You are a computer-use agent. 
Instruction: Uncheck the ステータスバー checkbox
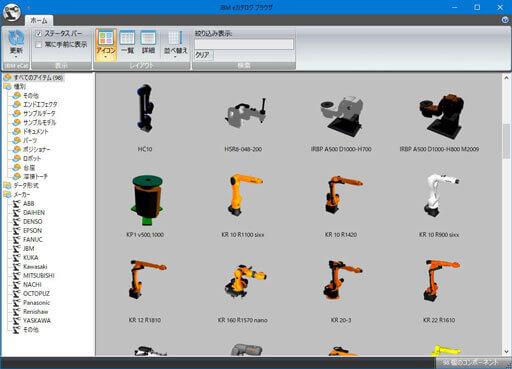pyautogui.click(x=39, y=33)
